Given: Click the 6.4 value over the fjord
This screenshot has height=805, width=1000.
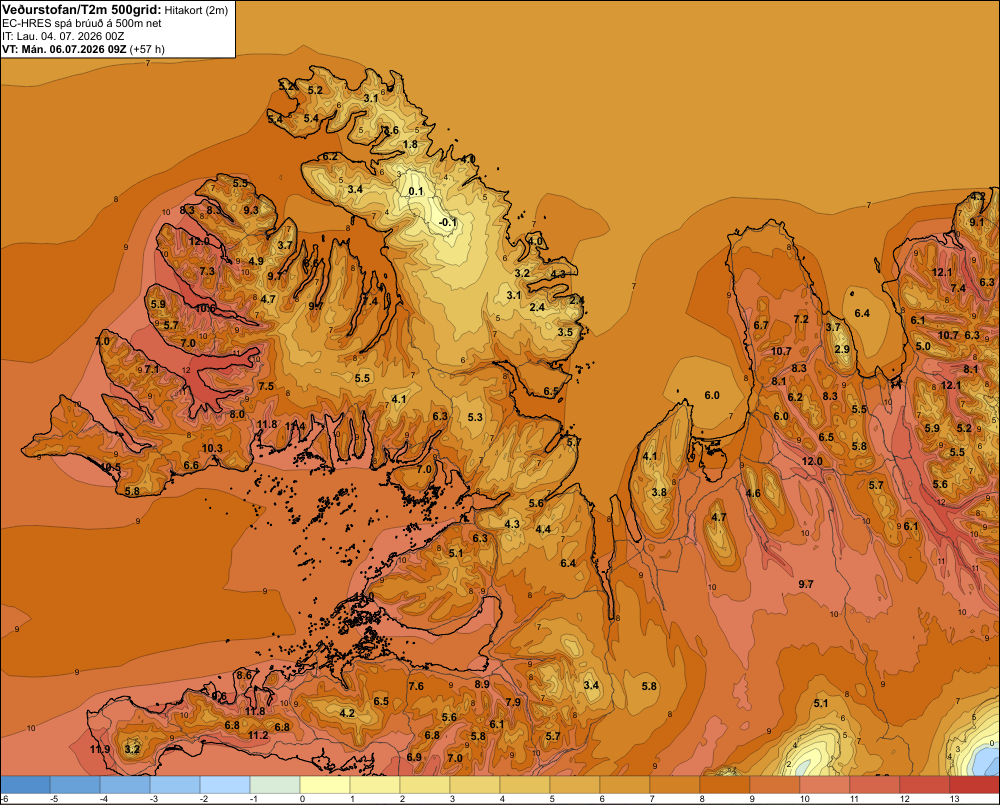Looking at the screenshot, I should [862, 313].
